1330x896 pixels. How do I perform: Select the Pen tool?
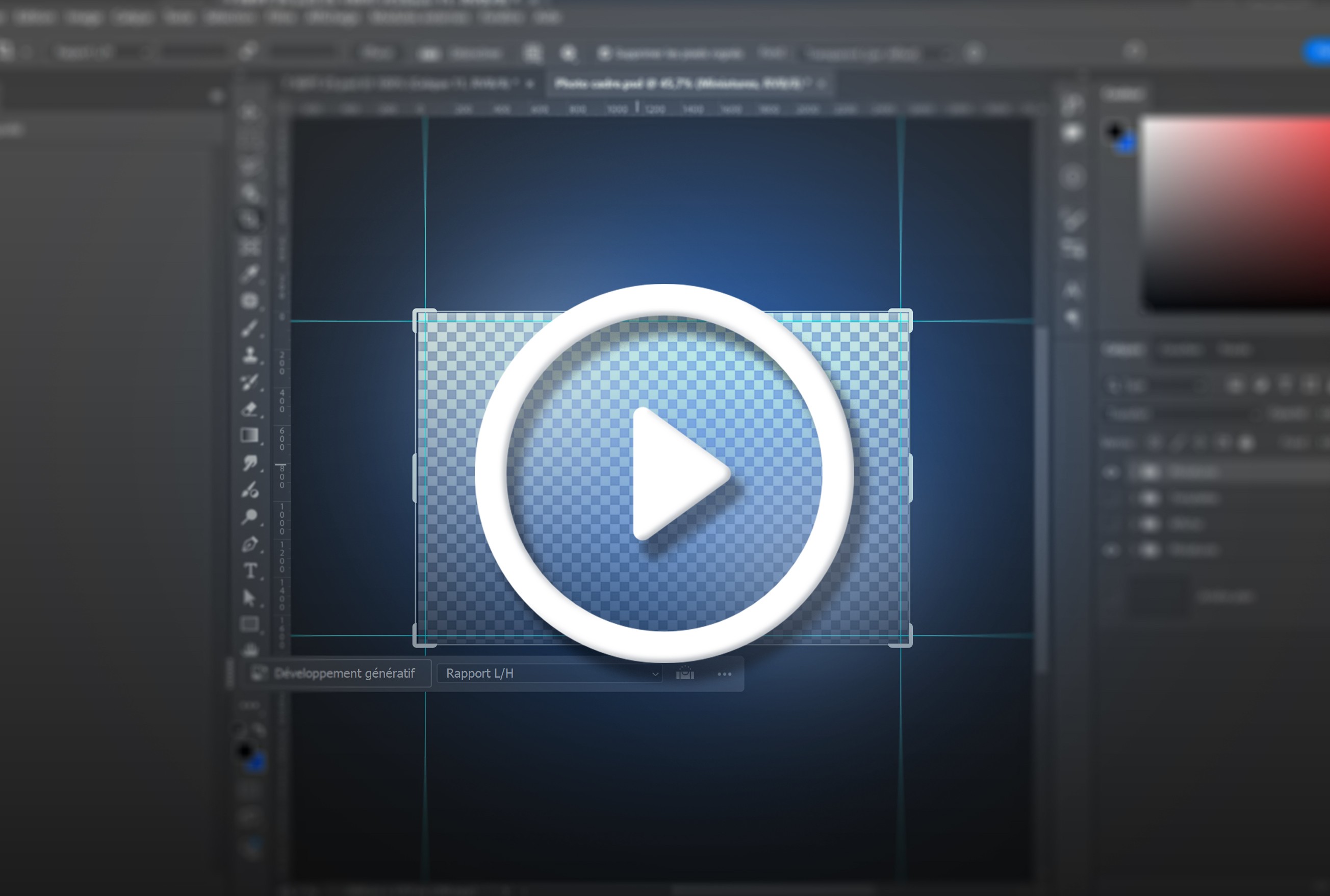[x=250, y=544]
